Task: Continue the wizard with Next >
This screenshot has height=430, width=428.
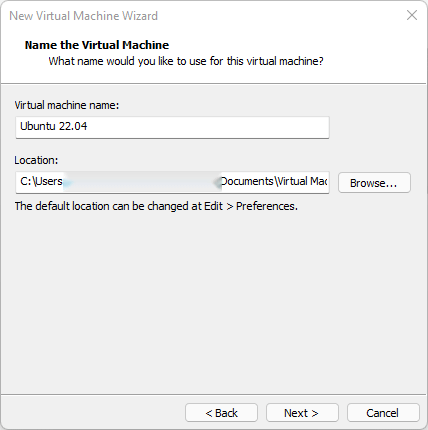Action: (x=302, y=413)
